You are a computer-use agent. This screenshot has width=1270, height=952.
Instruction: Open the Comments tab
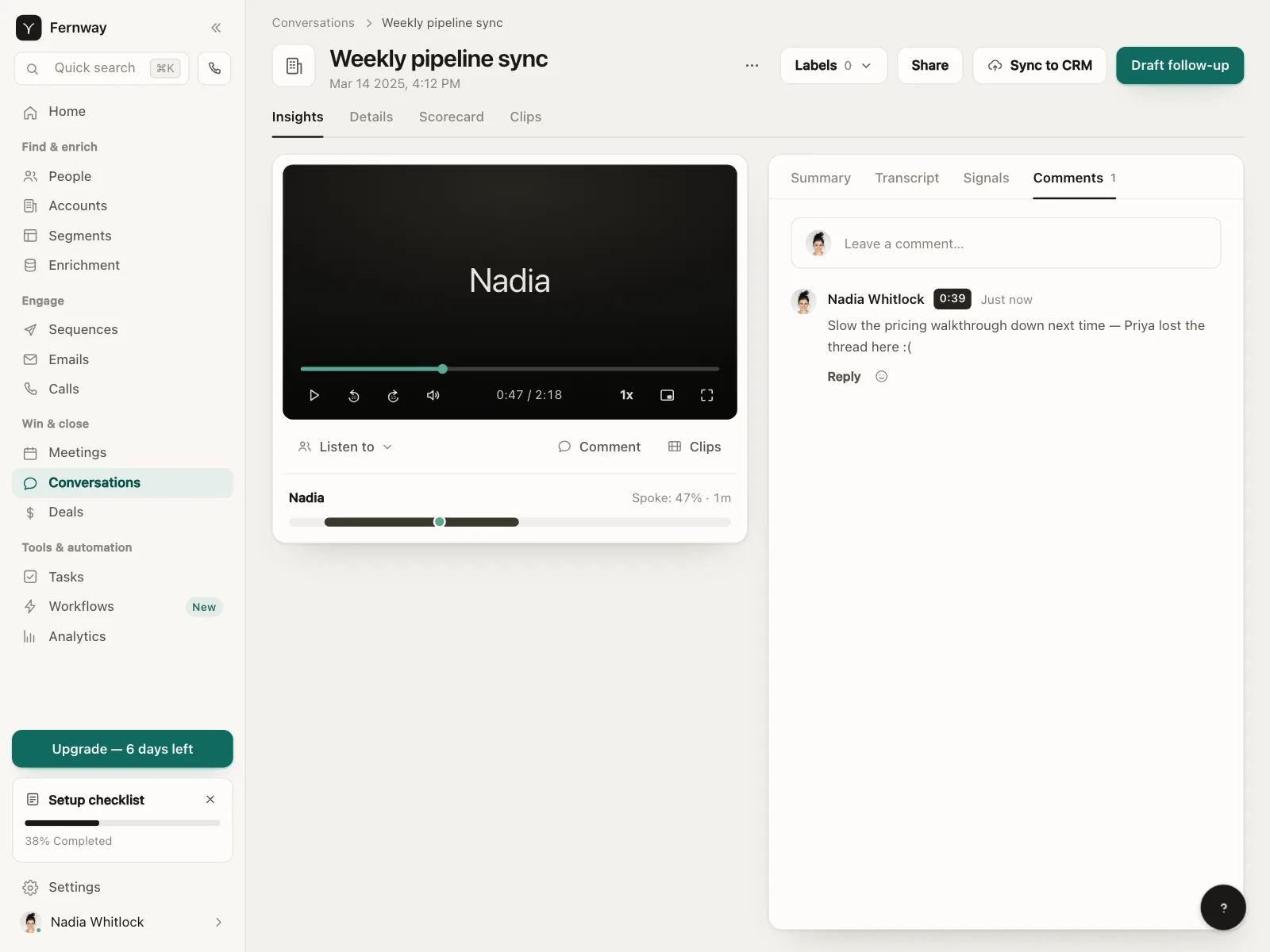[x=1074, y=178]
